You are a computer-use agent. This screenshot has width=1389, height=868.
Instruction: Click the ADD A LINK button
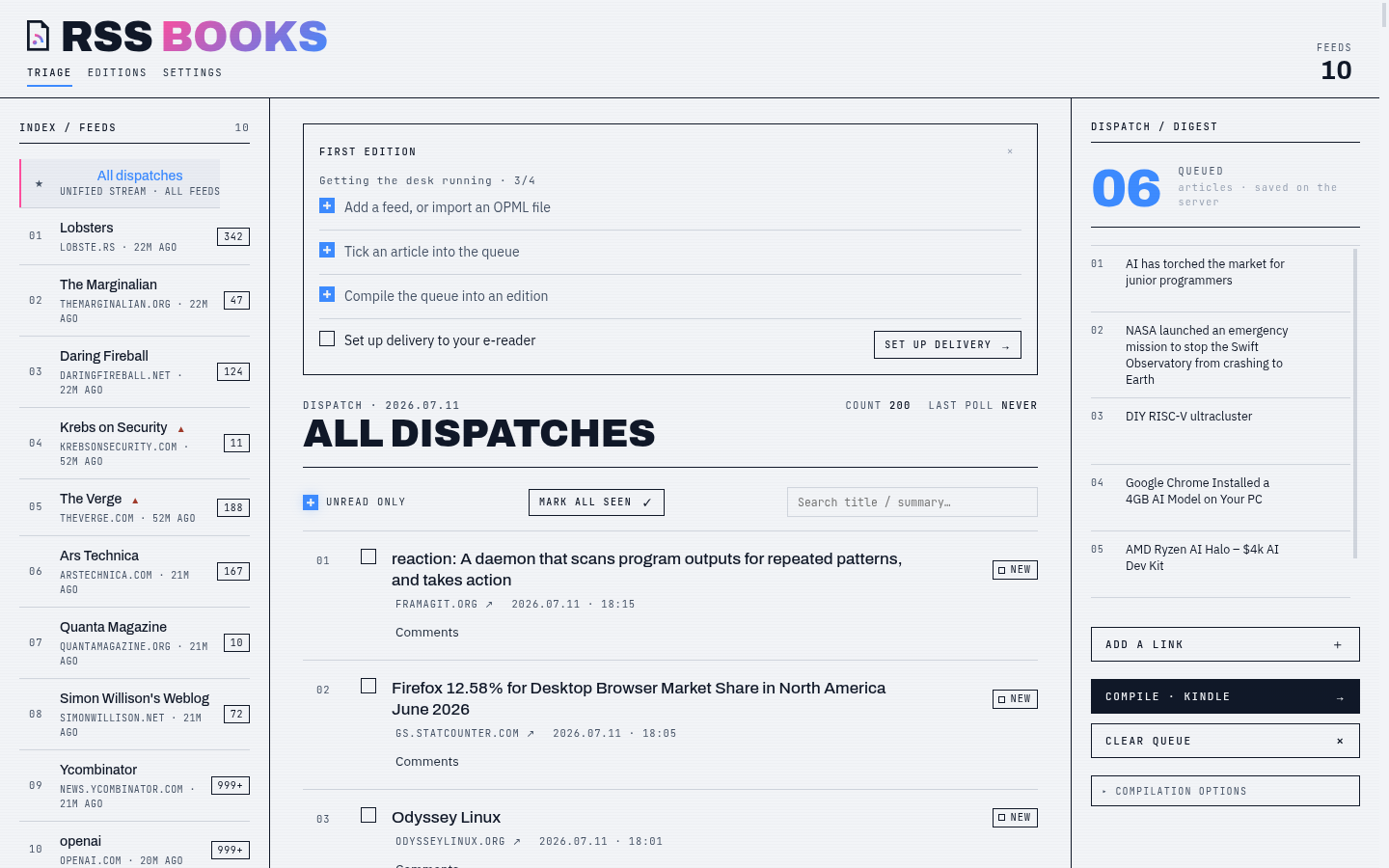pyautogui.click(x=1225, y=644)
